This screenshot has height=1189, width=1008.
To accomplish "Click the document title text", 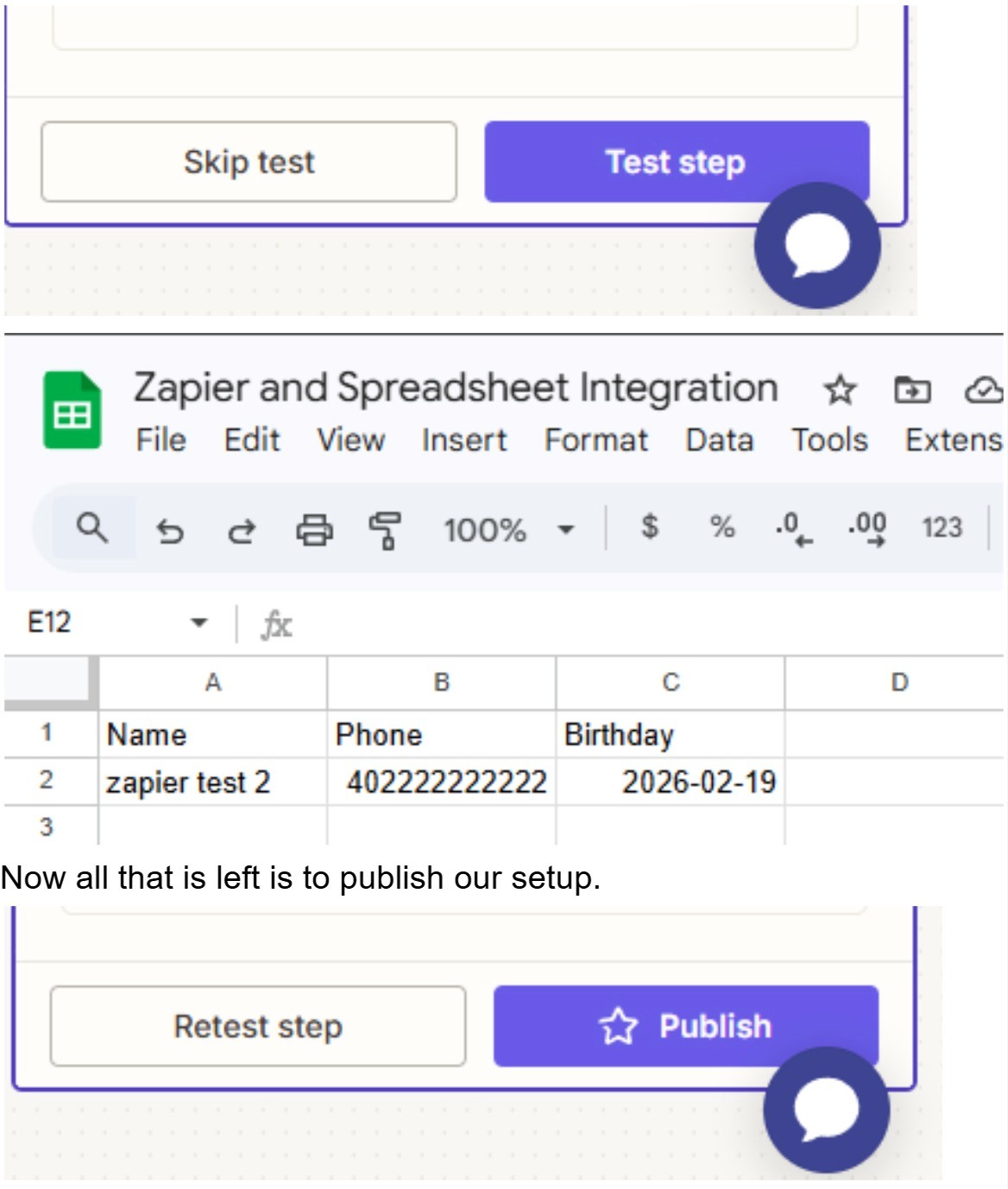I will coord(456,387).
